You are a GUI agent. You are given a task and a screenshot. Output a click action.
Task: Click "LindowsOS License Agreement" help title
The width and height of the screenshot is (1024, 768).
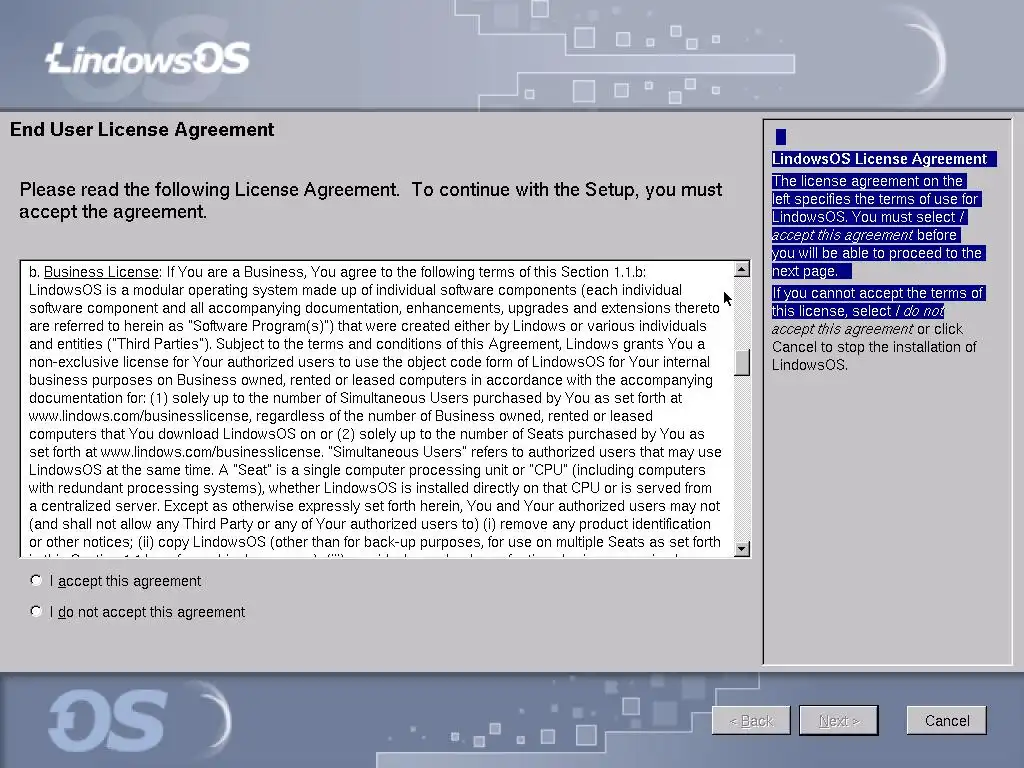tap(879, 159)
